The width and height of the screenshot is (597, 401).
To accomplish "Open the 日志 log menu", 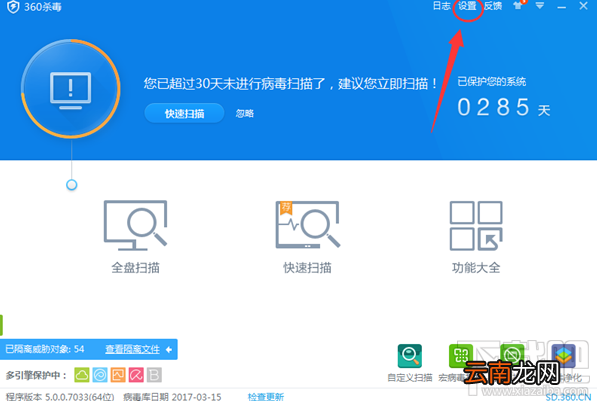I will click(x=442, y=6).
